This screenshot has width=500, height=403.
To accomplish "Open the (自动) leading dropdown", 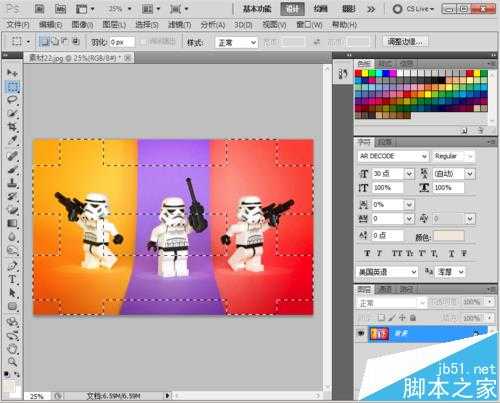I will coord(470,173).
